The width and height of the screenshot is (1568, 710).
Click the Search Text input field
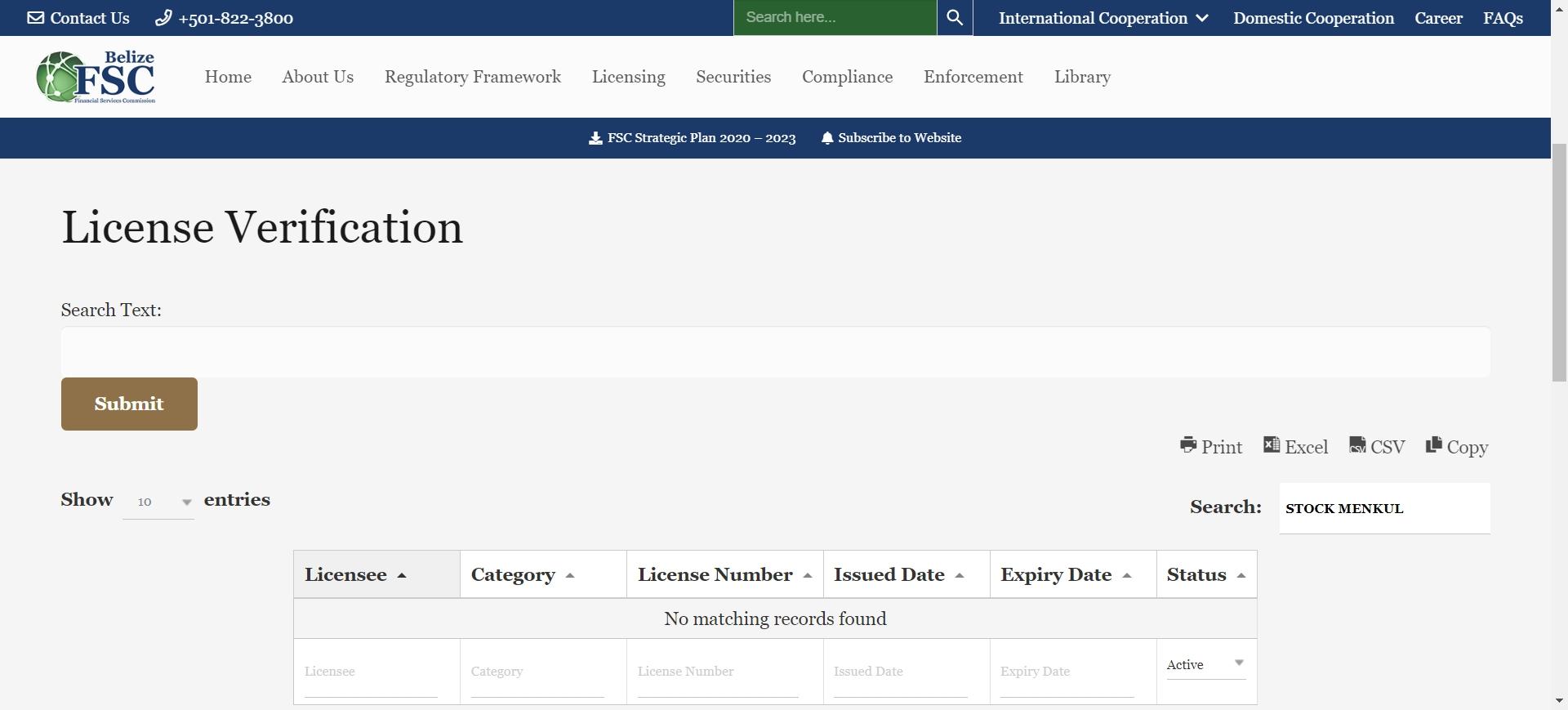click(776, 352)
